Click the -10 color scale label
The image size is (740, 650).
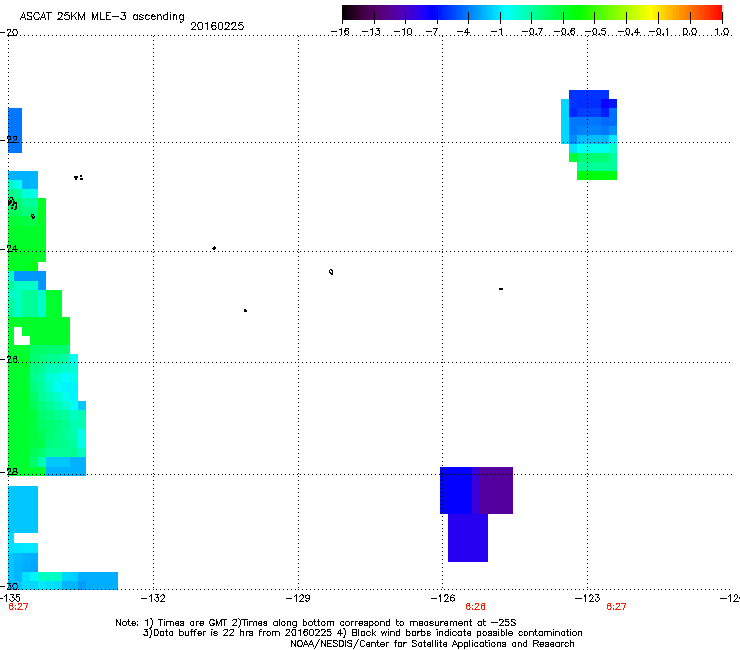tap(403, 32)
